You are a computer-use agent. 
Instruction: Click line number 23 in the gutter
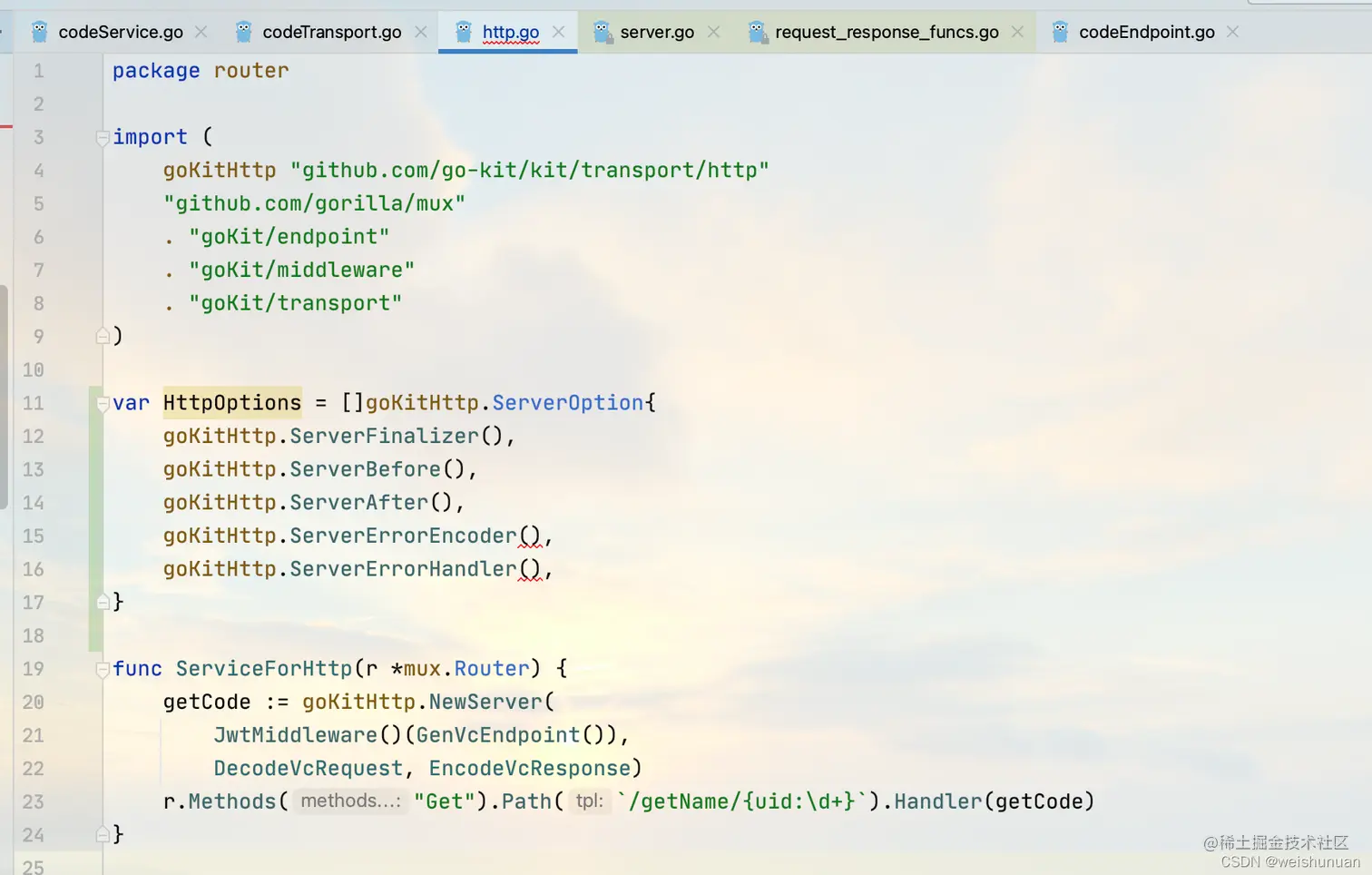(x=34, y=801)
